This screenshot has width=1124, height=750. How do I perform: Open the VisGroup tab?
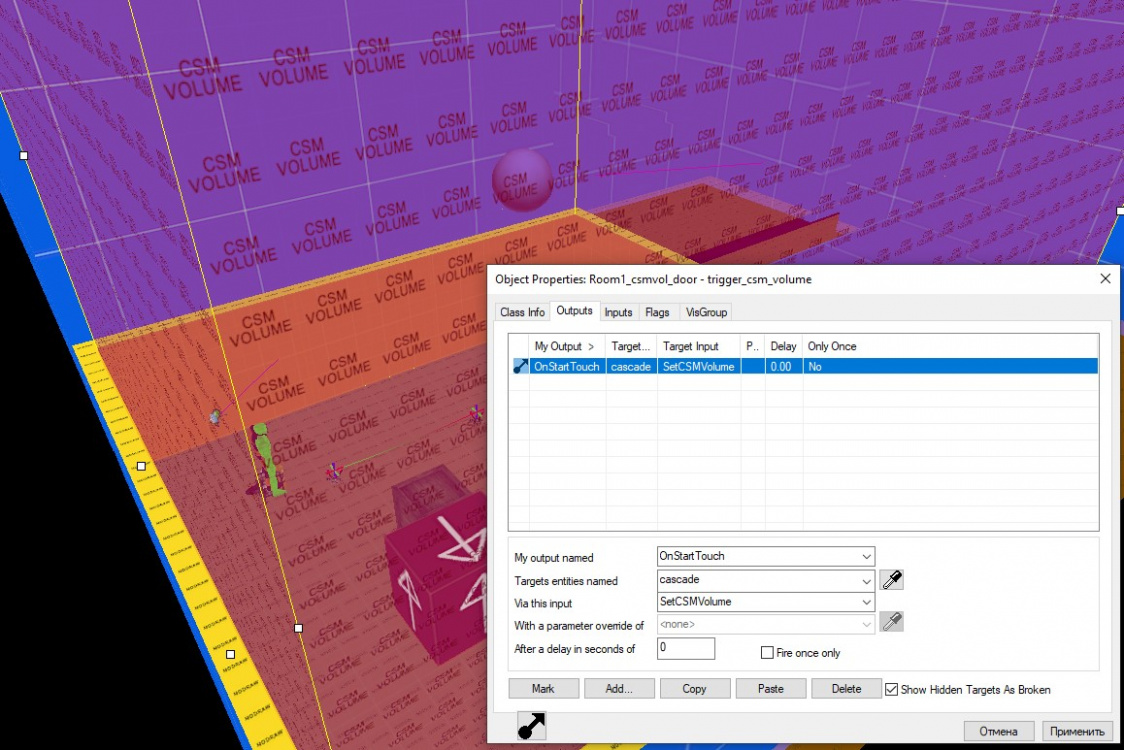(706, 312)
